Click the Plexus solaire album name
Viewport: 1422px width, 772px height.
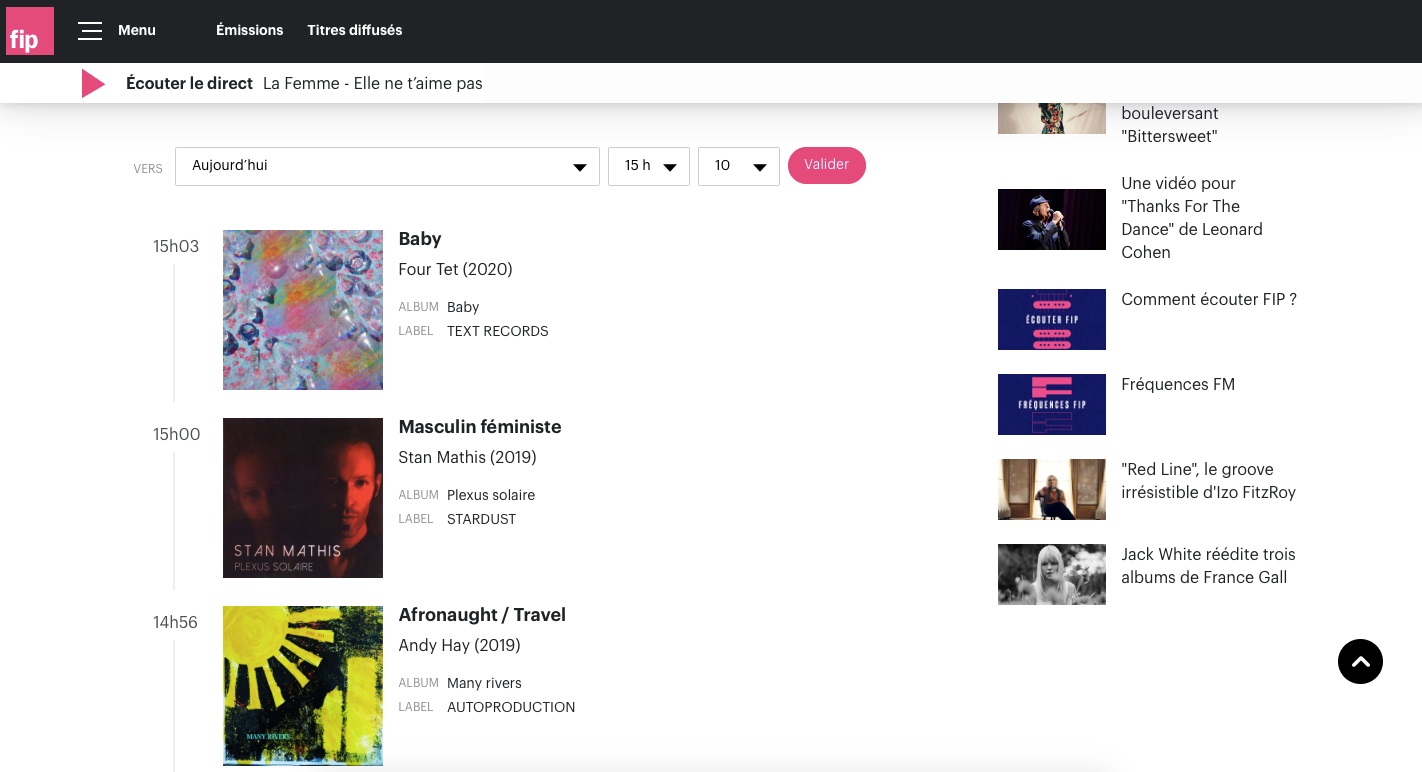[491, 495]
